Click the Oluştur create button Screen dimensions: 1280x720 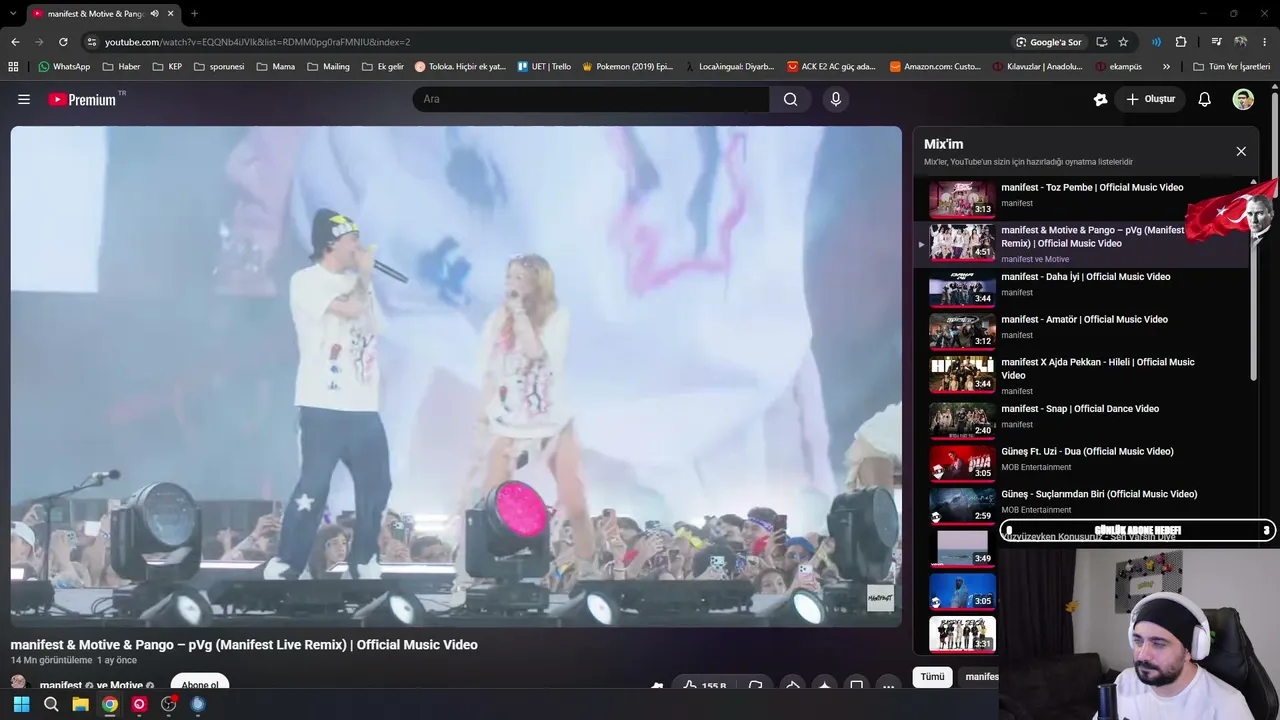click(x=1151, y=99)
